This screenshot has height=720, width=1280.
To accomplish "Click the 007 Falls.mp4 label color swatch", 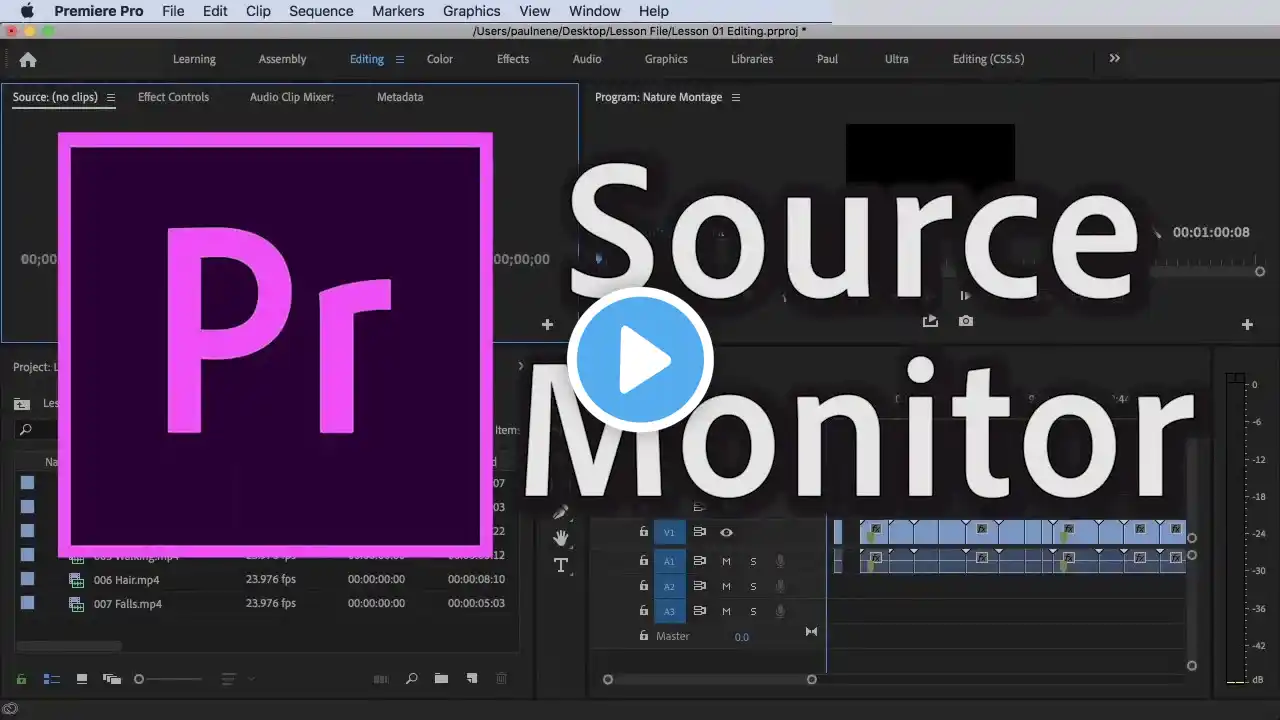I will click(x=27, y=603).
